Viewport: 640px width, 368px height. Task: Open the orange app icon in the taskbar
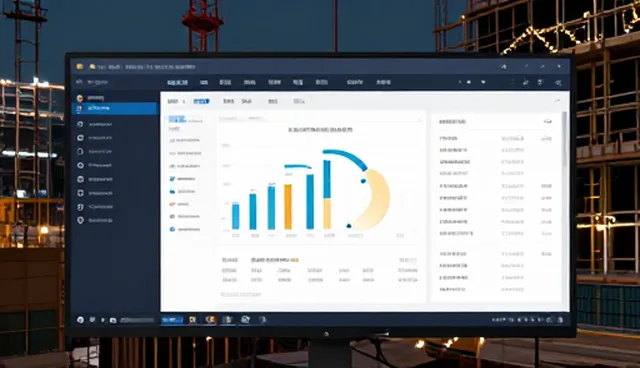tap(210, 319)
